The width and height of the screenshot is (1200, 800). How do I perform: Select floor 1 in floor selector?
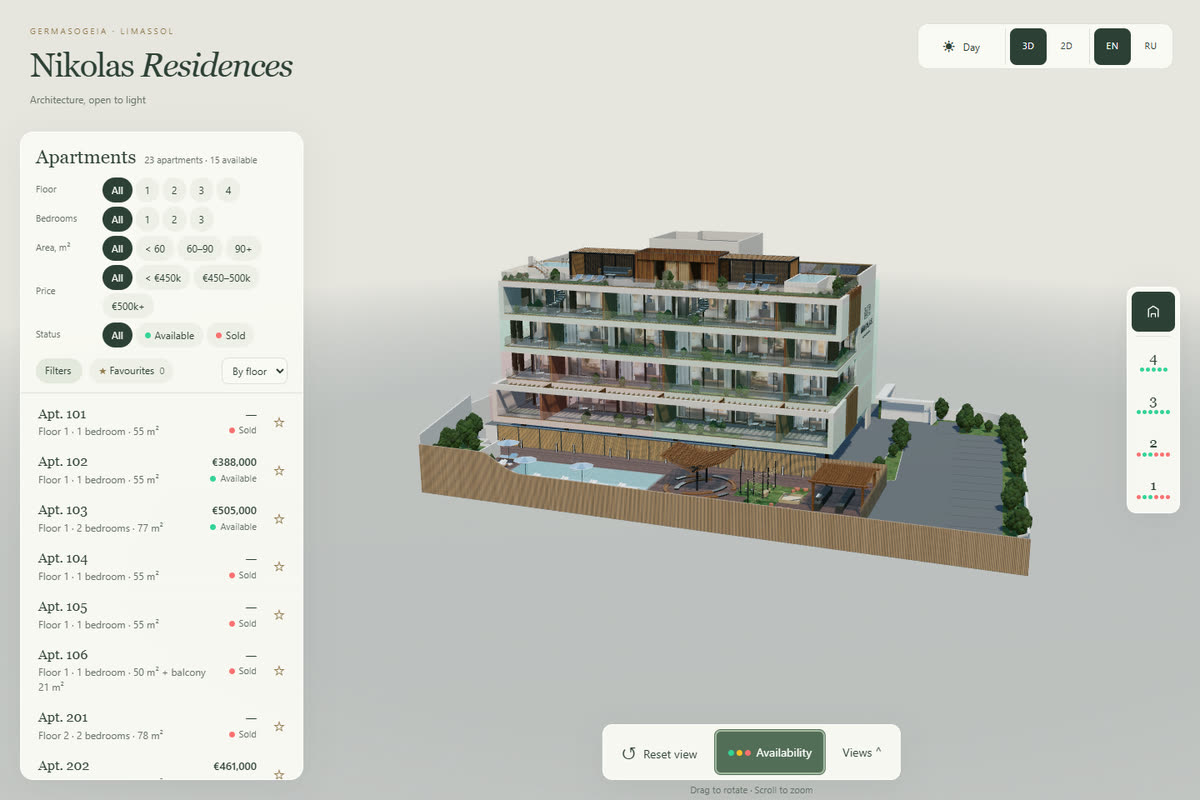click(x=1153, y=489)
